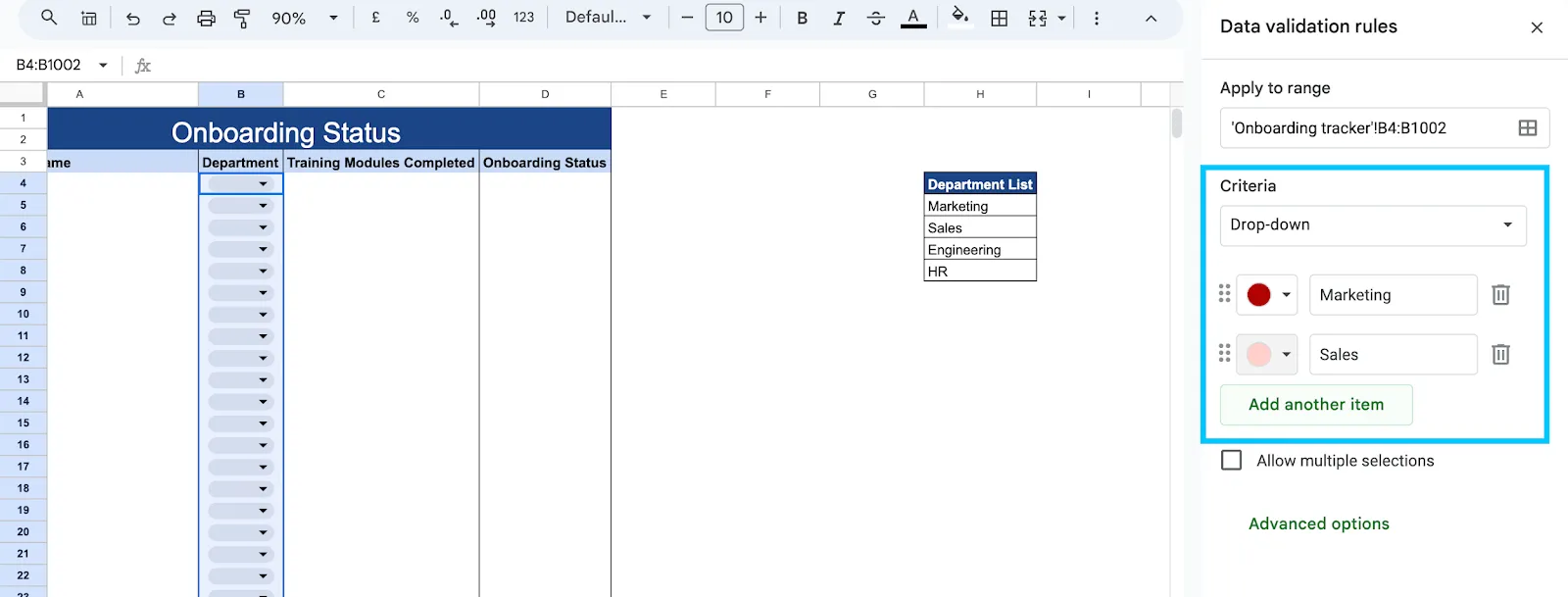Open the borders tool

point(1000,18)
